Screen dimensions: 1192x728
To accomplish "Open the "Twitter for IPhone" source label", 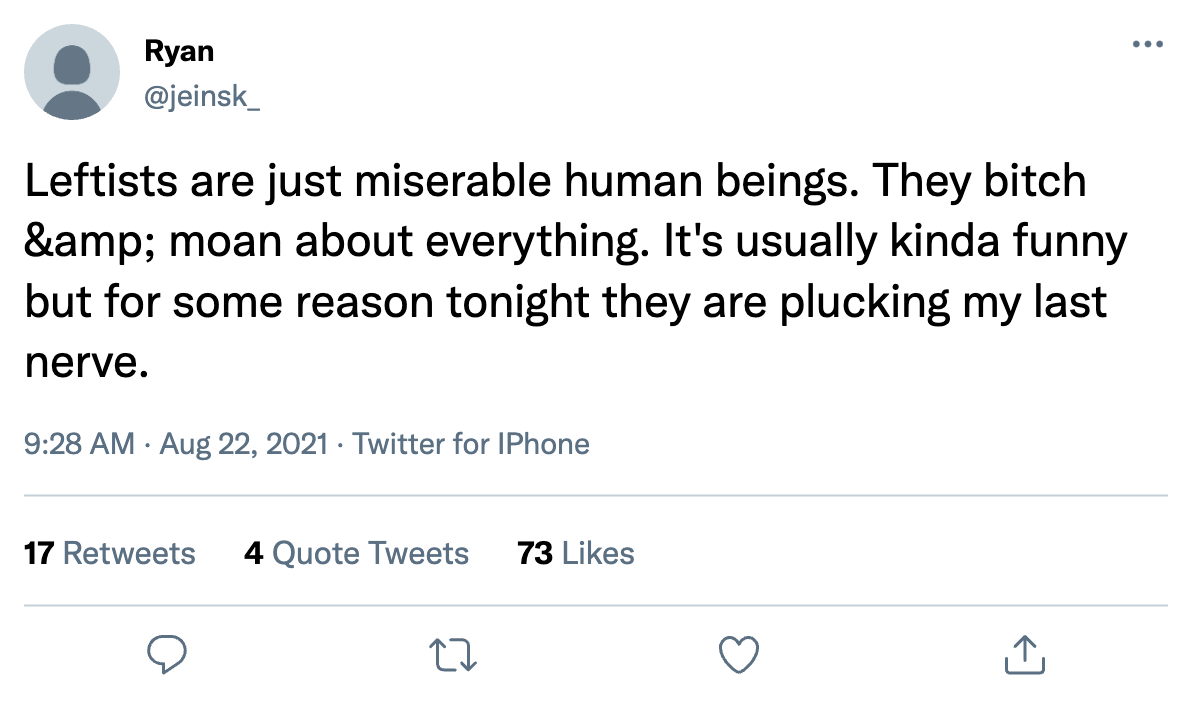I will [x=472, y=443].
